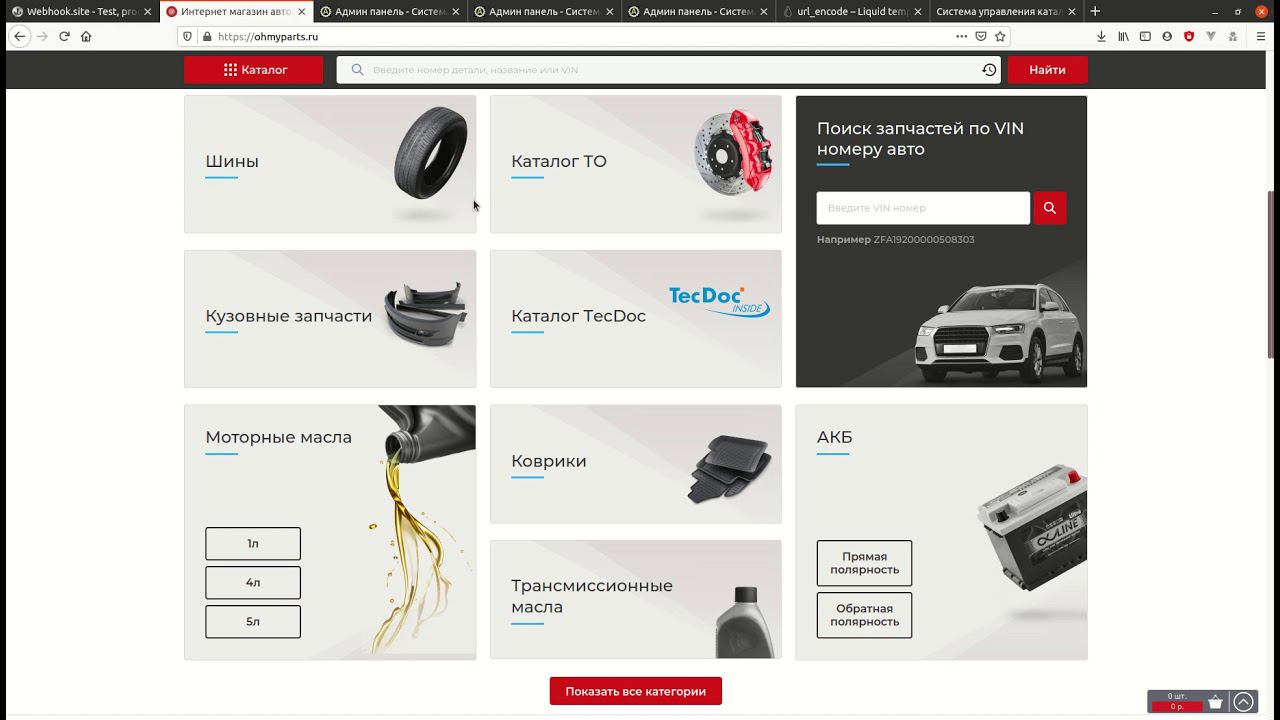Click the magnifier icon in main search bar
Screen dimensions: 1280x720
pyautogui.click(x=357, y=70)
